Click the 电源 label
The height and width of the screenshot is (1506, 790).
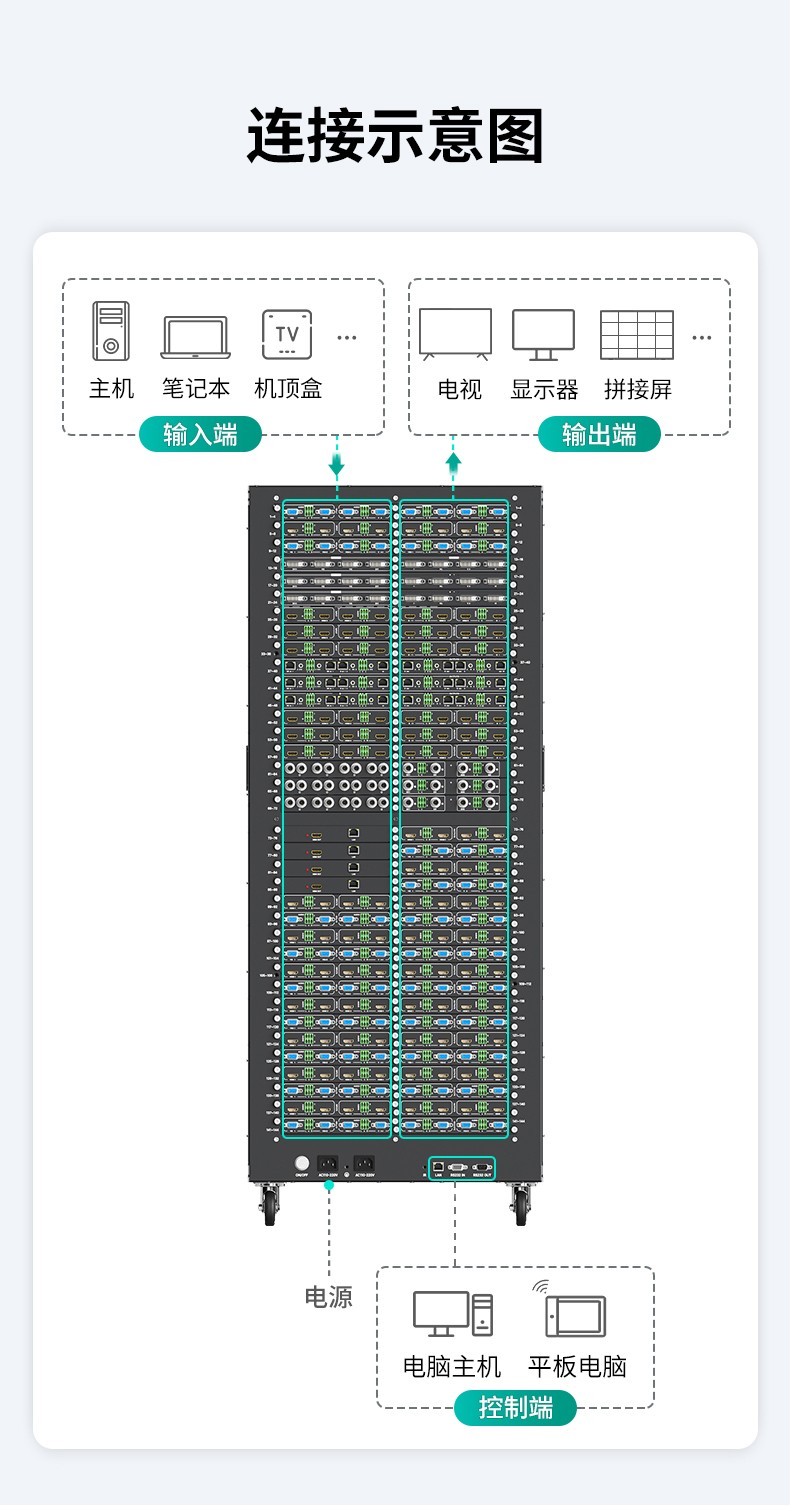coord(328,1297)
